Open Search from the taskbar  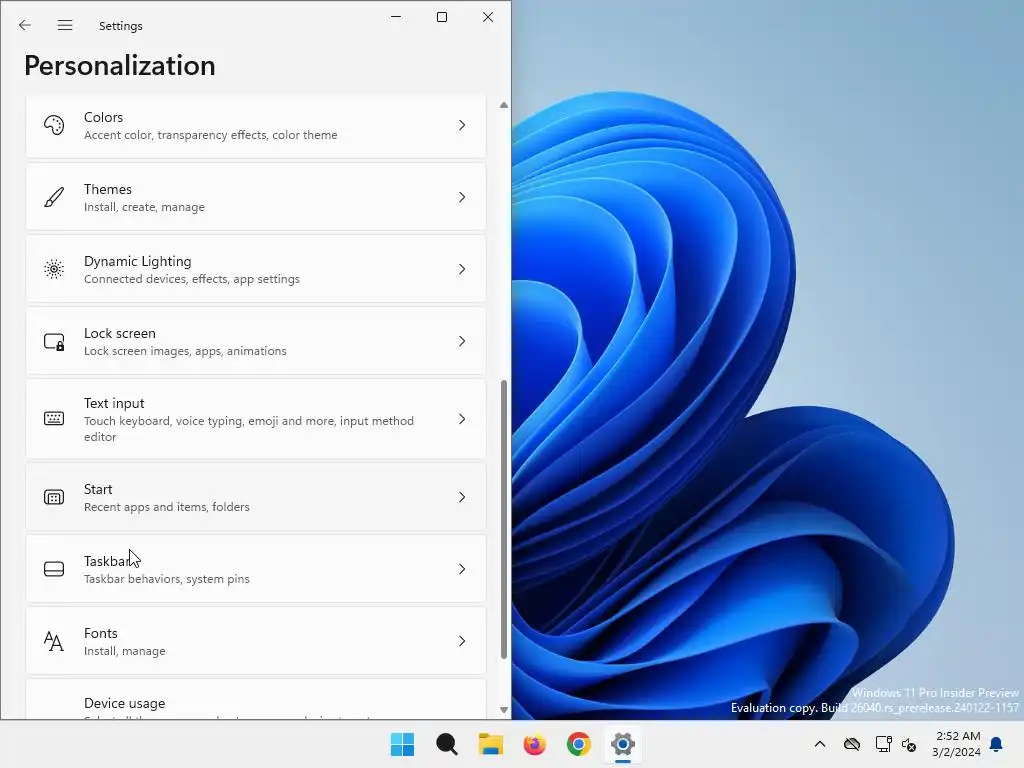click(447, 744)
